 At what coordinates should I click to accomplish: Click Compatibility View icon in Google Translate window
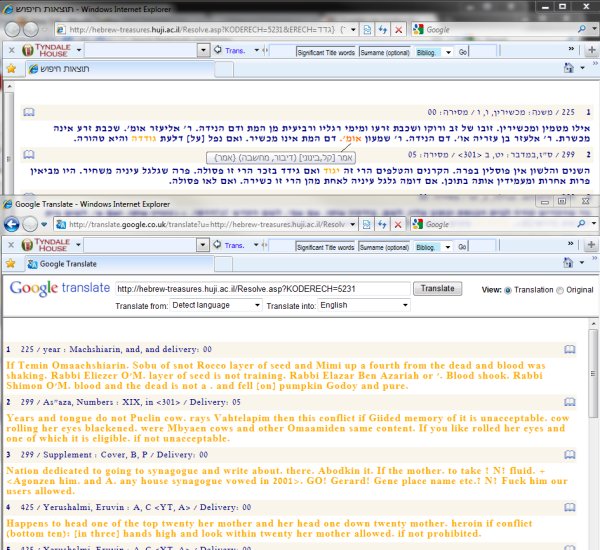click(x=366, y=224)
